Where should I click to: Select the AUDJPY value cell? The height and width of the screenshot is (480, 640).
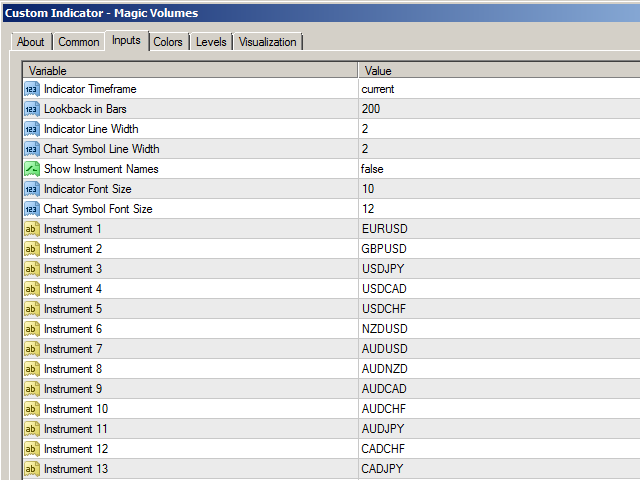(499, 429)
